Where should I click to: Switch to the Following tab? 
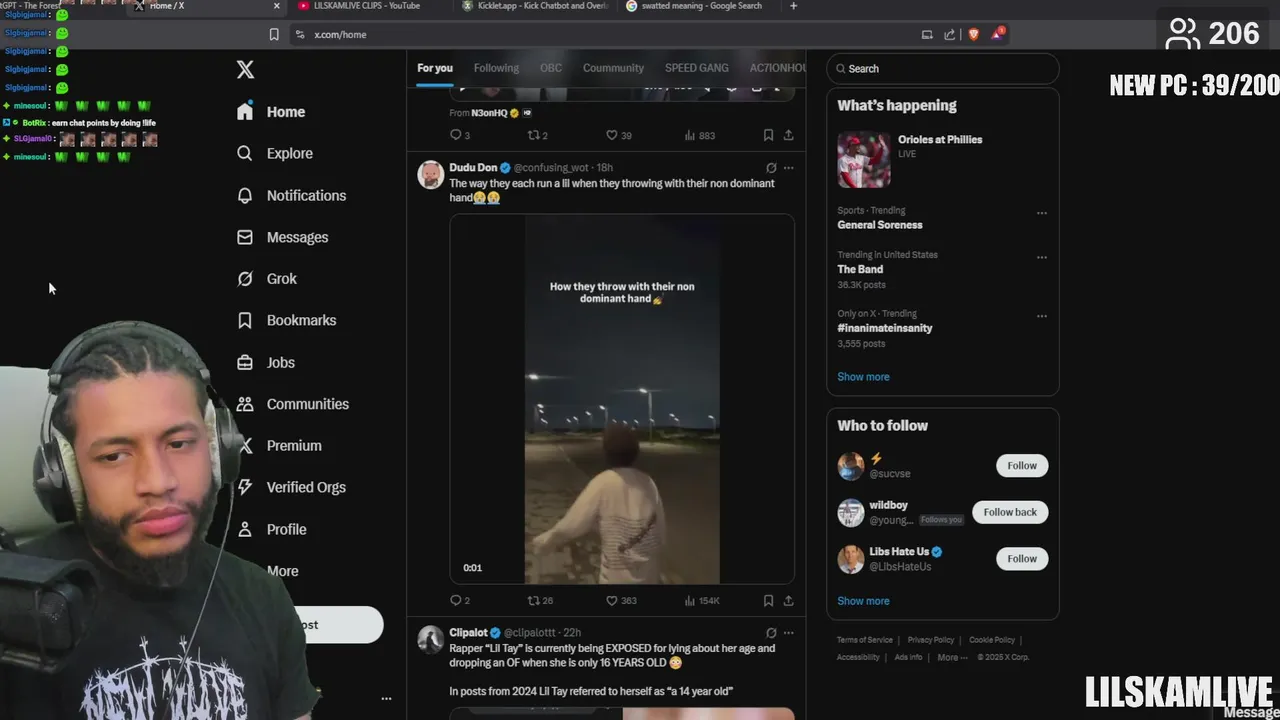(x=496, y=68)
